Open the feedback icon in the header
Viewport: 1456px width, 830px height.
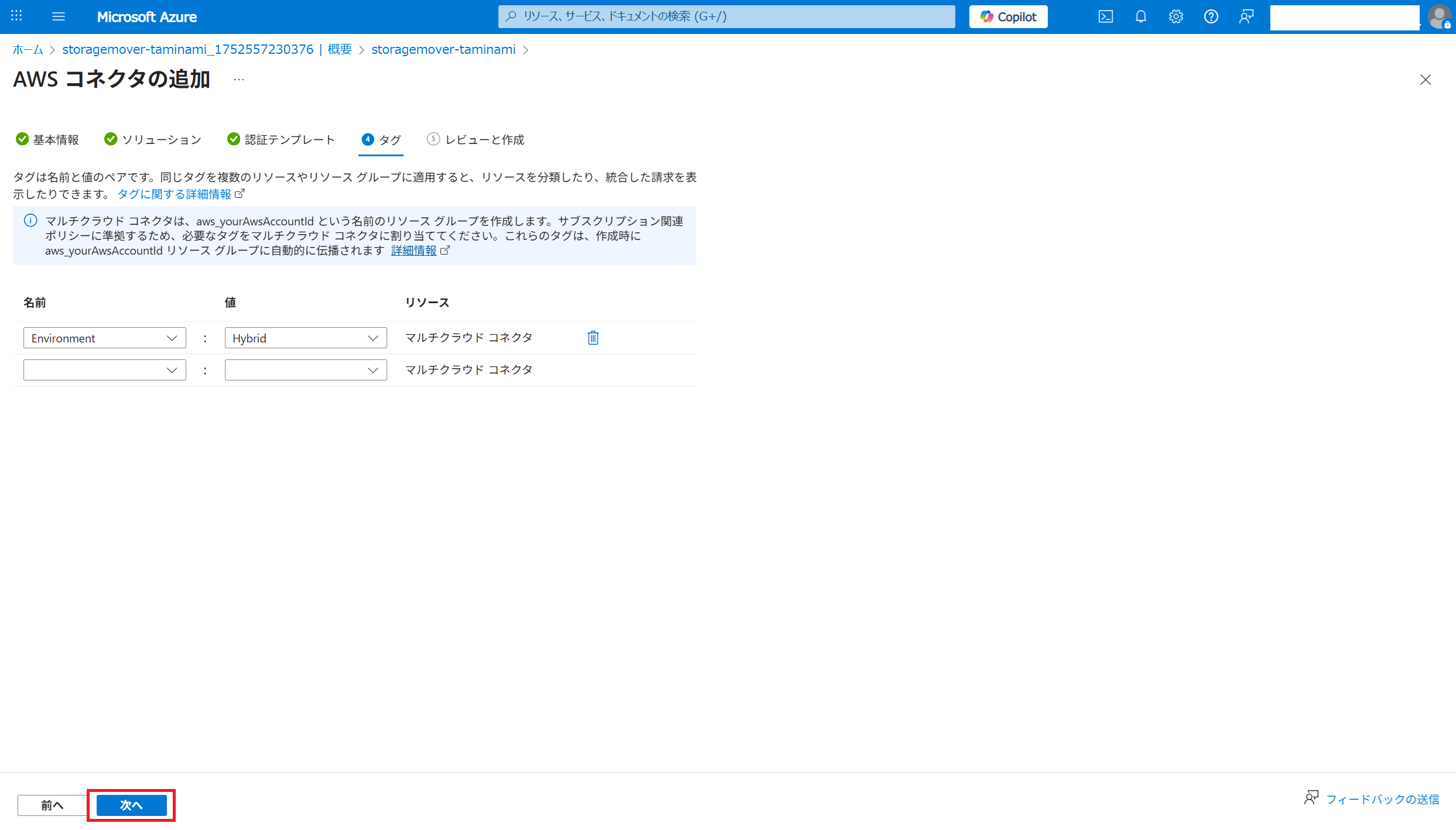tap(1246, 16)
